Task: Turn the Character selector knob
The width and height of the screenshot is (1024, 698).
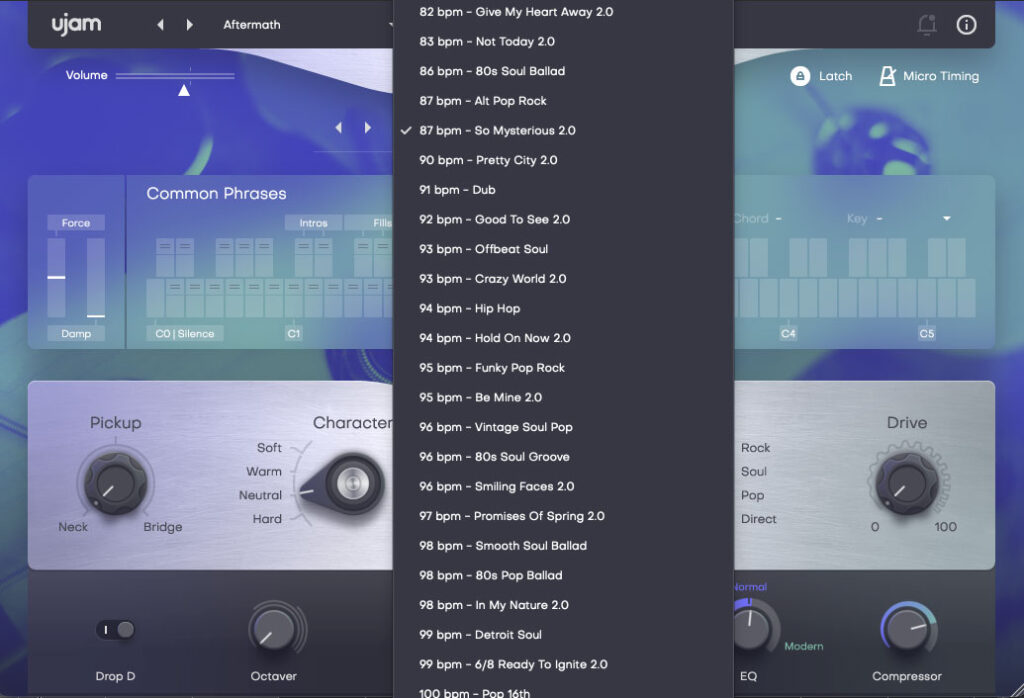Action: tap(351, 484)
